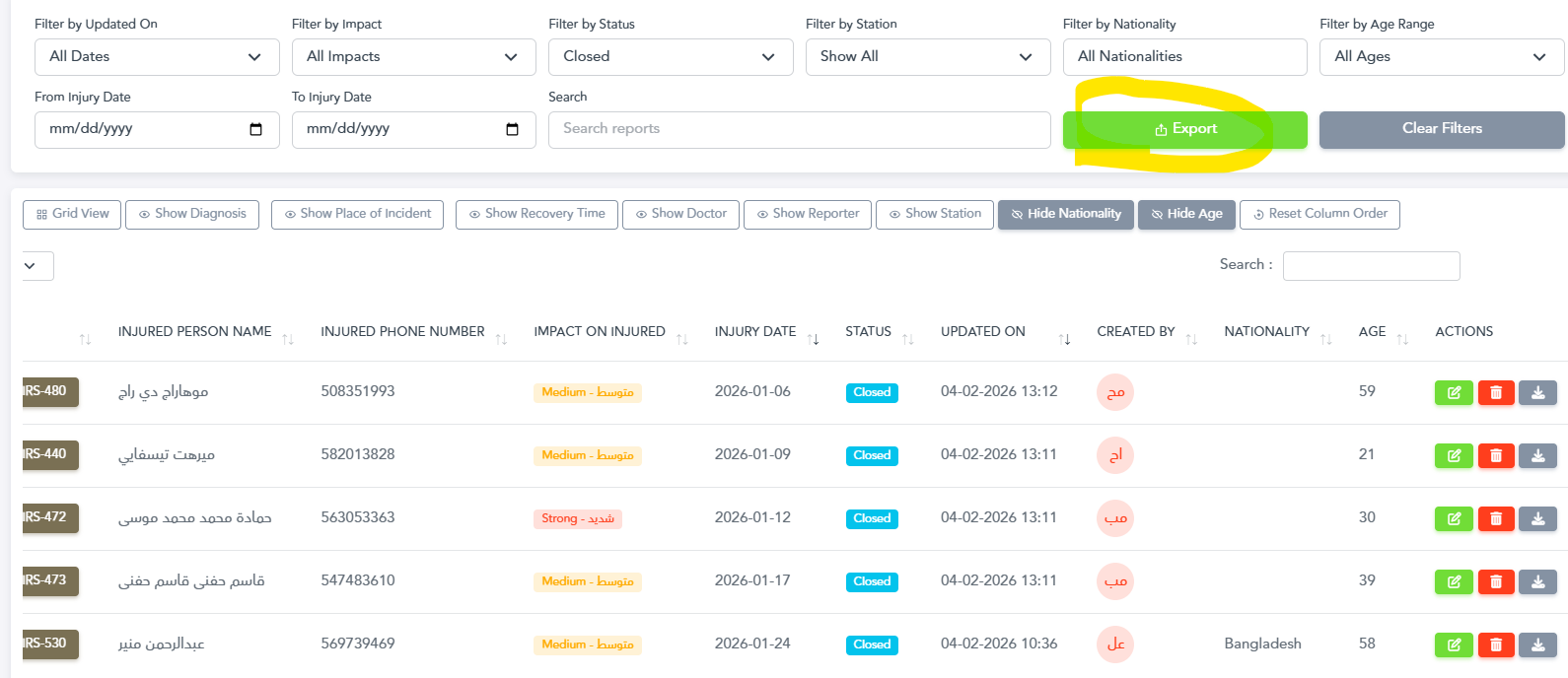Viewport: 1568px width, 678px height.
Task: Switch to Grid View
Action: coord(72,214)
